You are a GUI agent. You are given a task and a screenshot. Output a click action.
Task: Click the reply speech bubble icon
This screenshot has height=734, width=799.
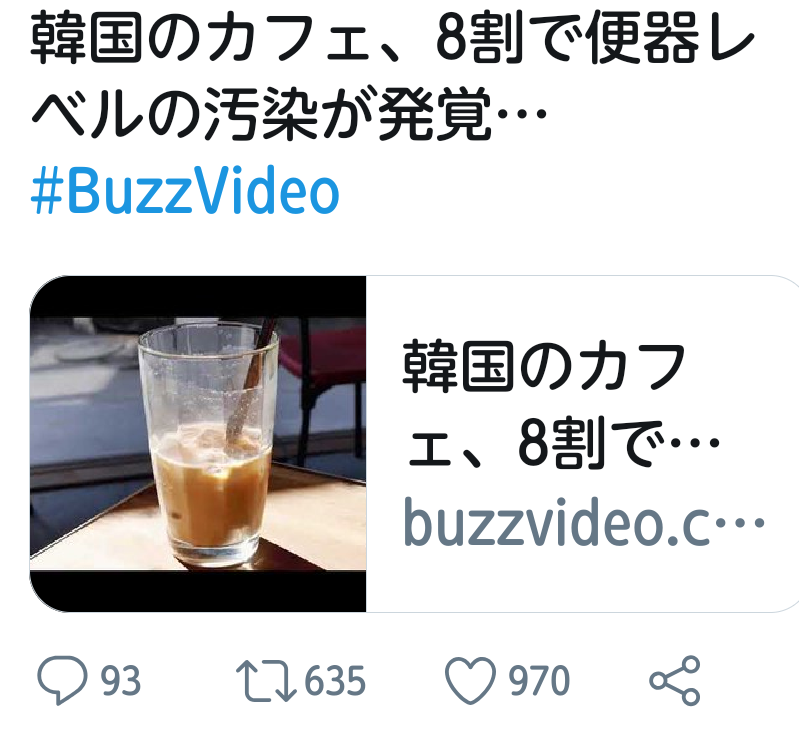tap(62, 680)
